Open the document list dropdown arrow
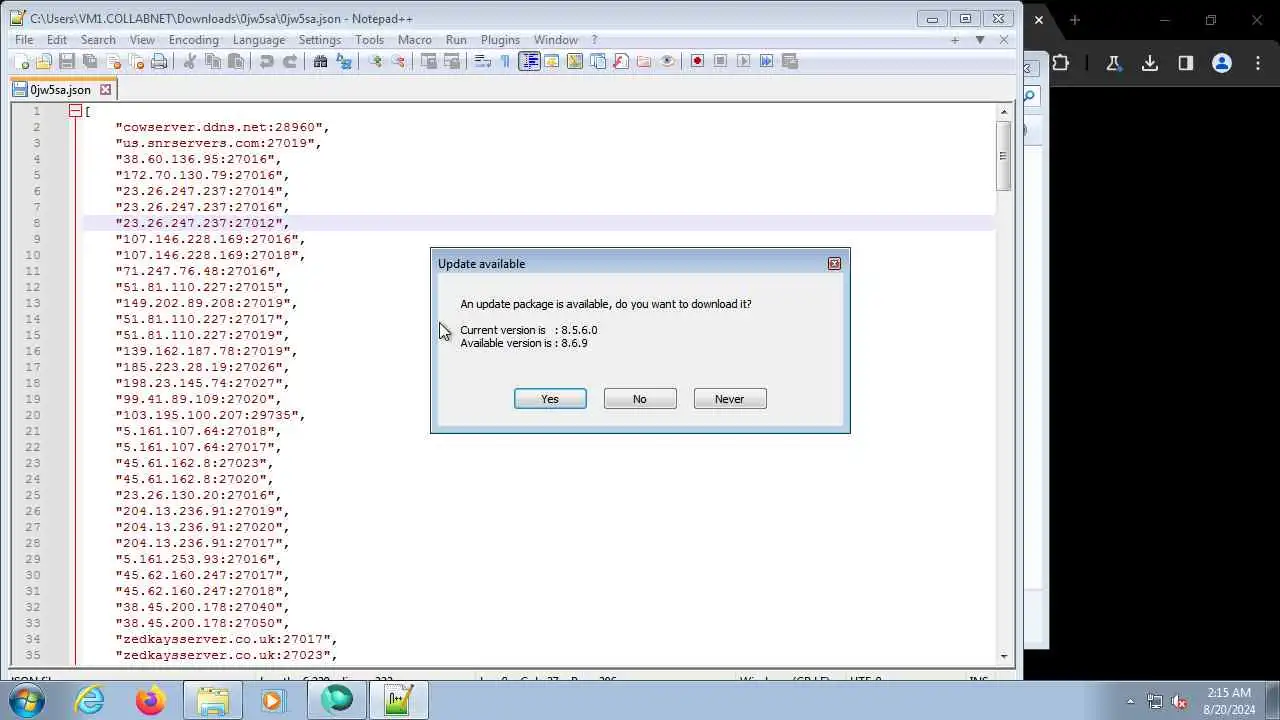Screen dimensions: 1280x720 point(980,40)
